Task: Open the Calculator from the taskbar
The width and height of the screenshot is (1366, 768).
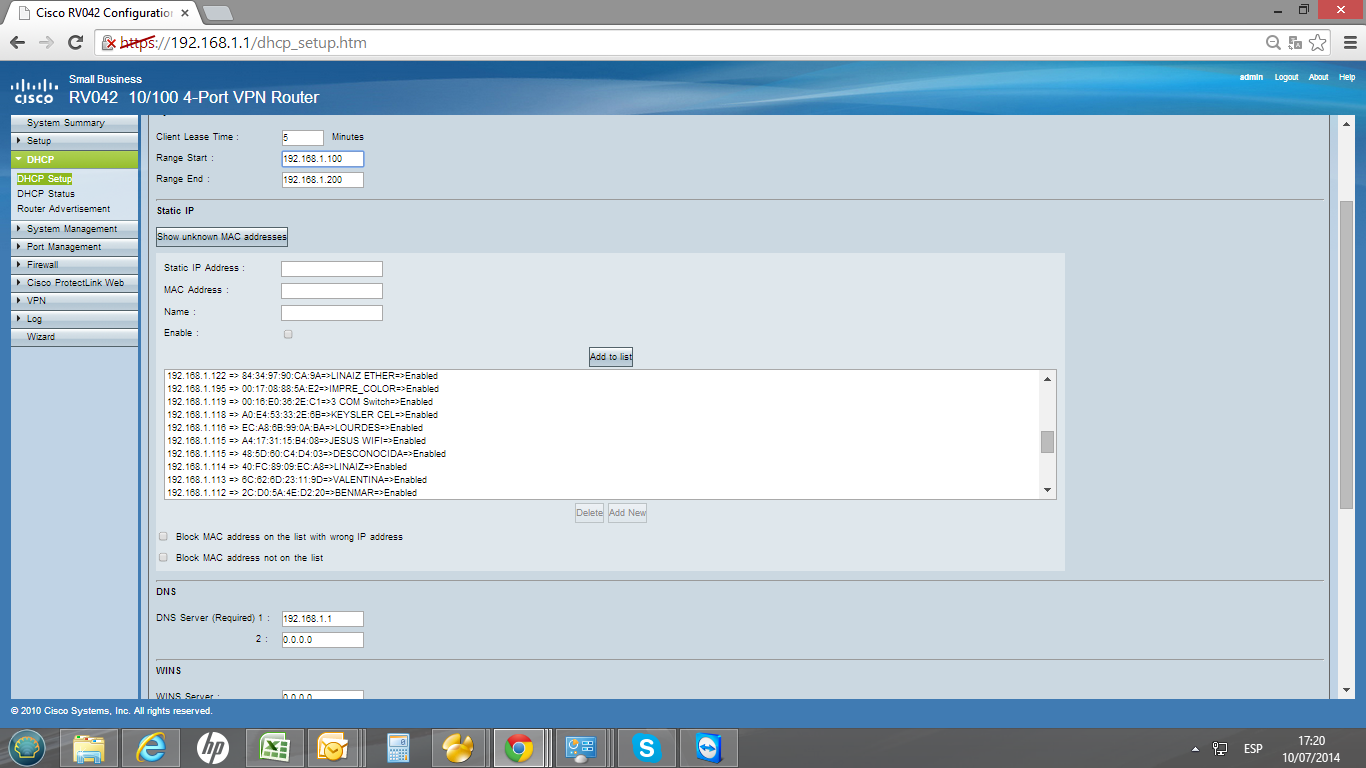Action: click(x=399, y=747)
